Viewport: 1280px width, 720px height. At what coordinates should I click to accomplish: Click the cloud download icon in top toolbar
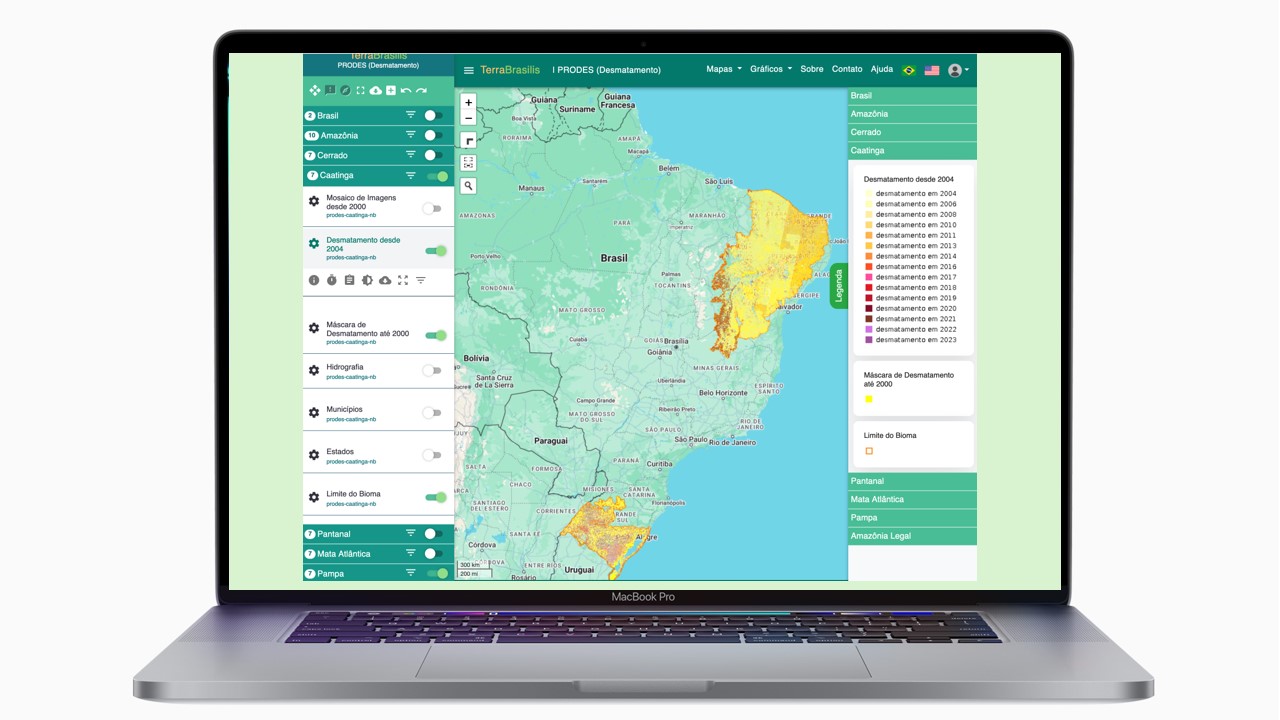point(376,90)
